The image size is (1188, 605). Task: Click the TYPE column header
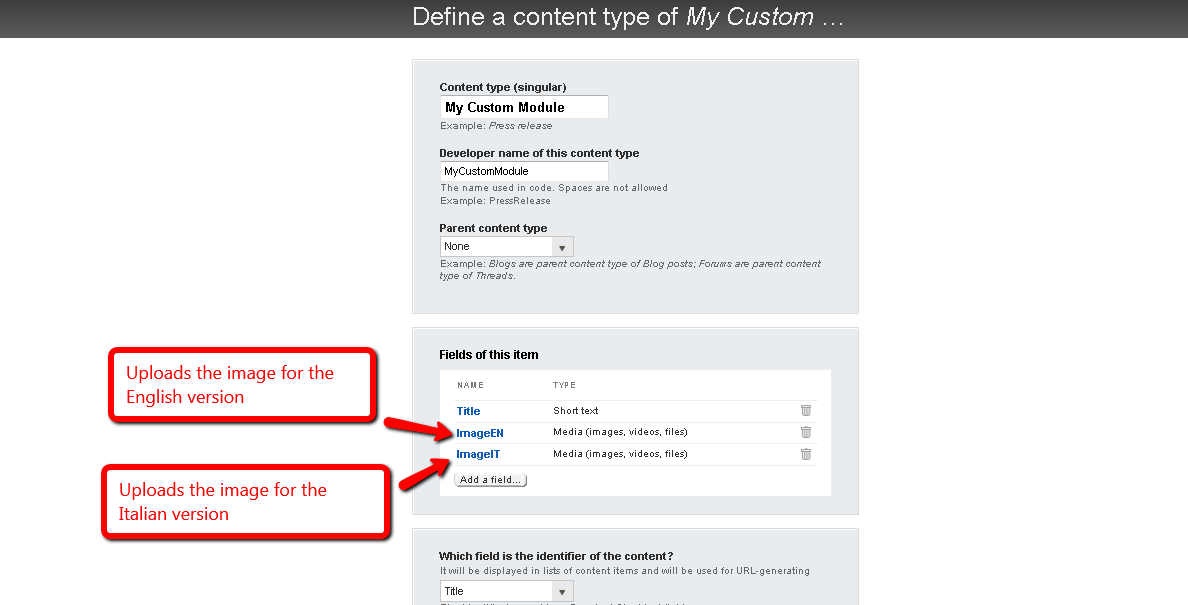pyautogui.click(x=564, y=385)
